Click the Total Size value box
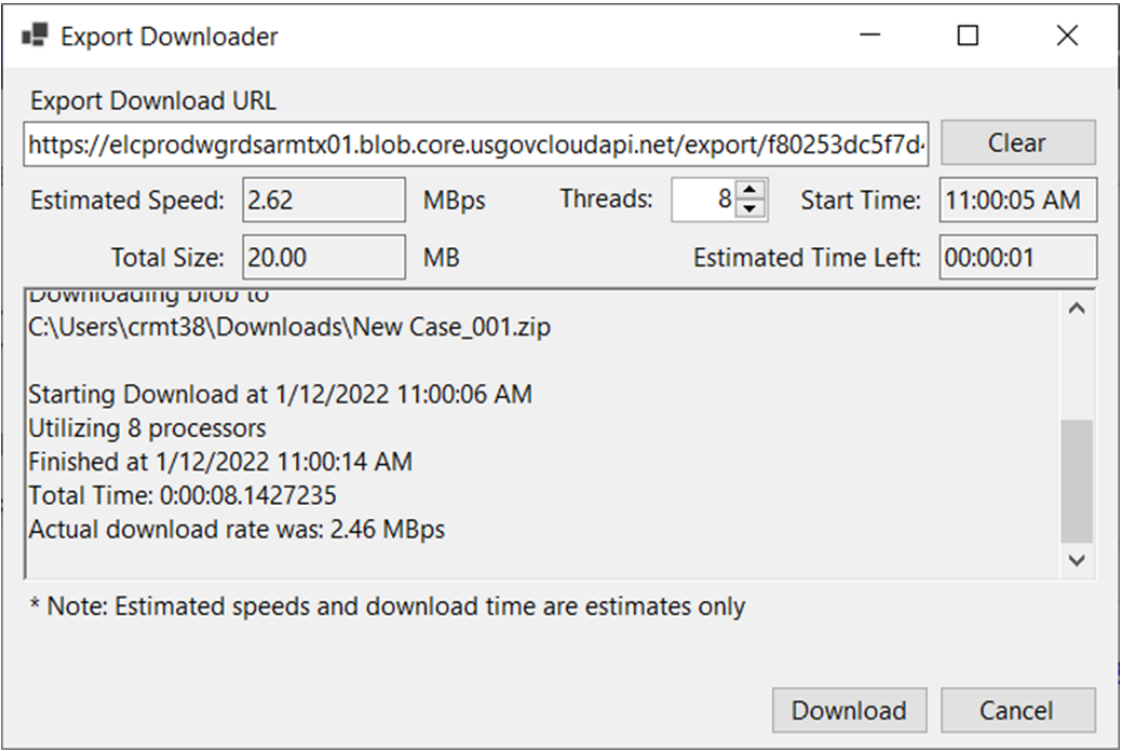 pyautogui.click(x=324, y=257)
